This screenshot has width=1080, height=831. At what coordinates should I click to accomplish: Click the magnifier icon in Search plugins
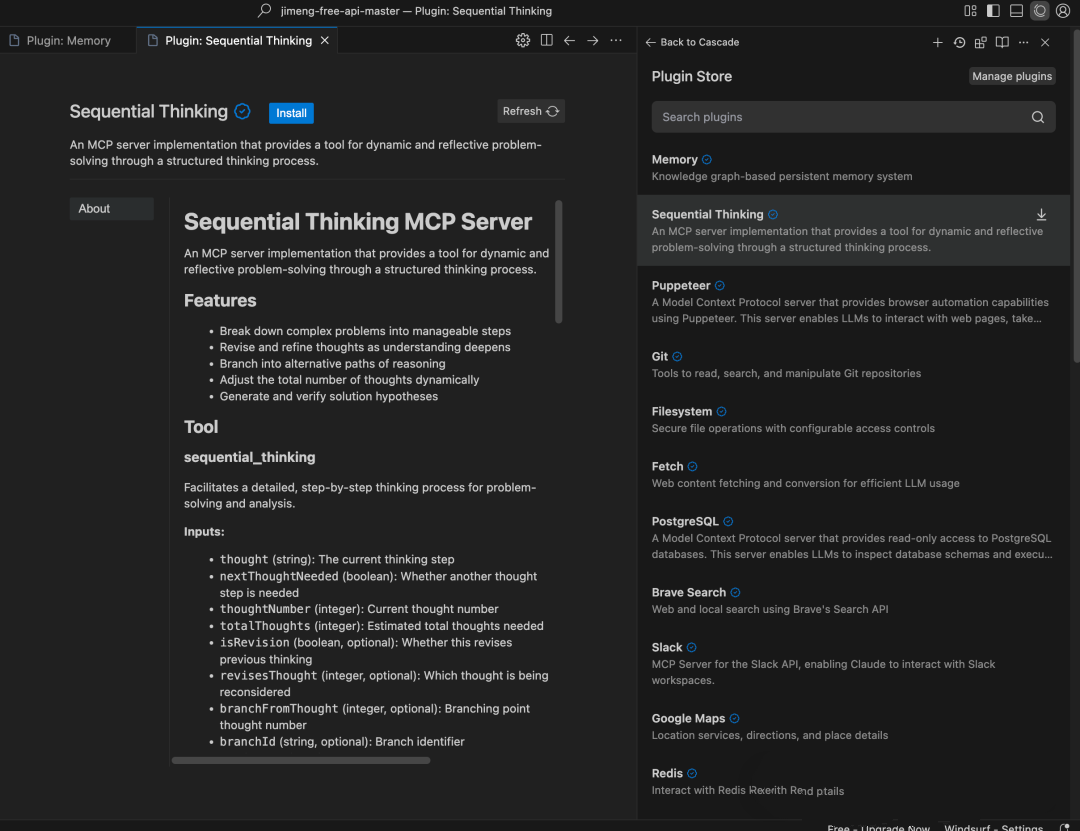click(1037, 117)
